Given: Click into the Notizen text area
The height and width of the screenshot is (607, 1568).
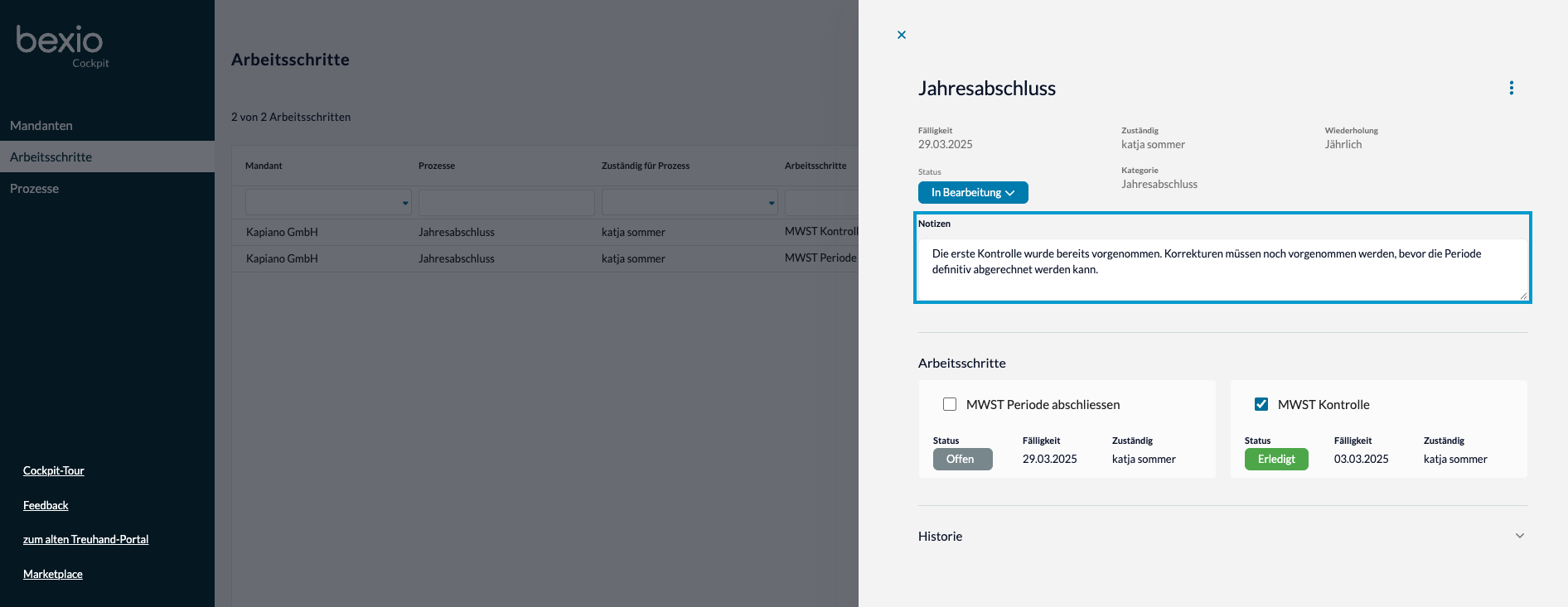Looking at the screenshot, I should click(1222, 268).
